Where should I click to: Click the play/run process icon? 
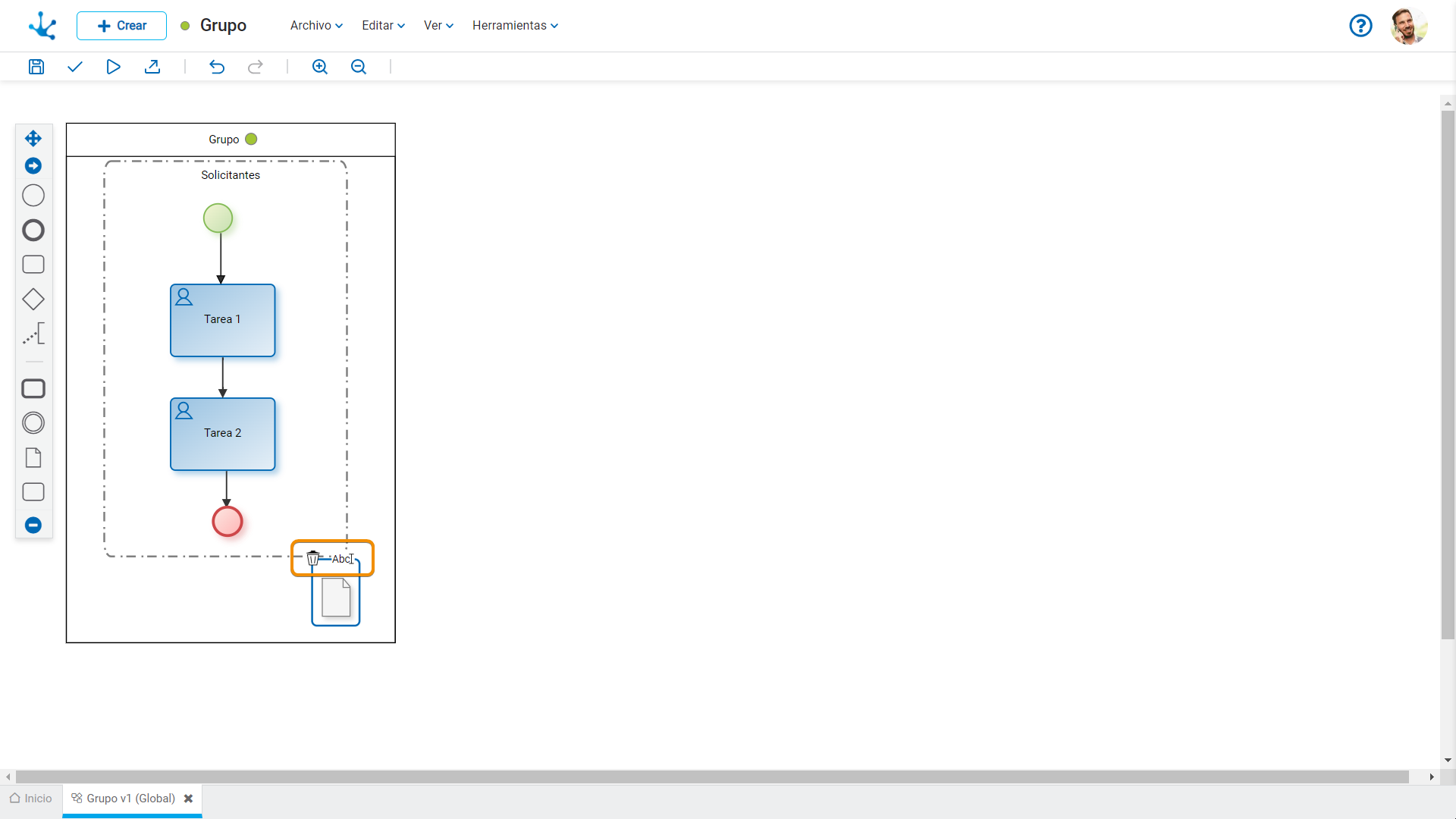pyautogui.click(x=113, y=67)
